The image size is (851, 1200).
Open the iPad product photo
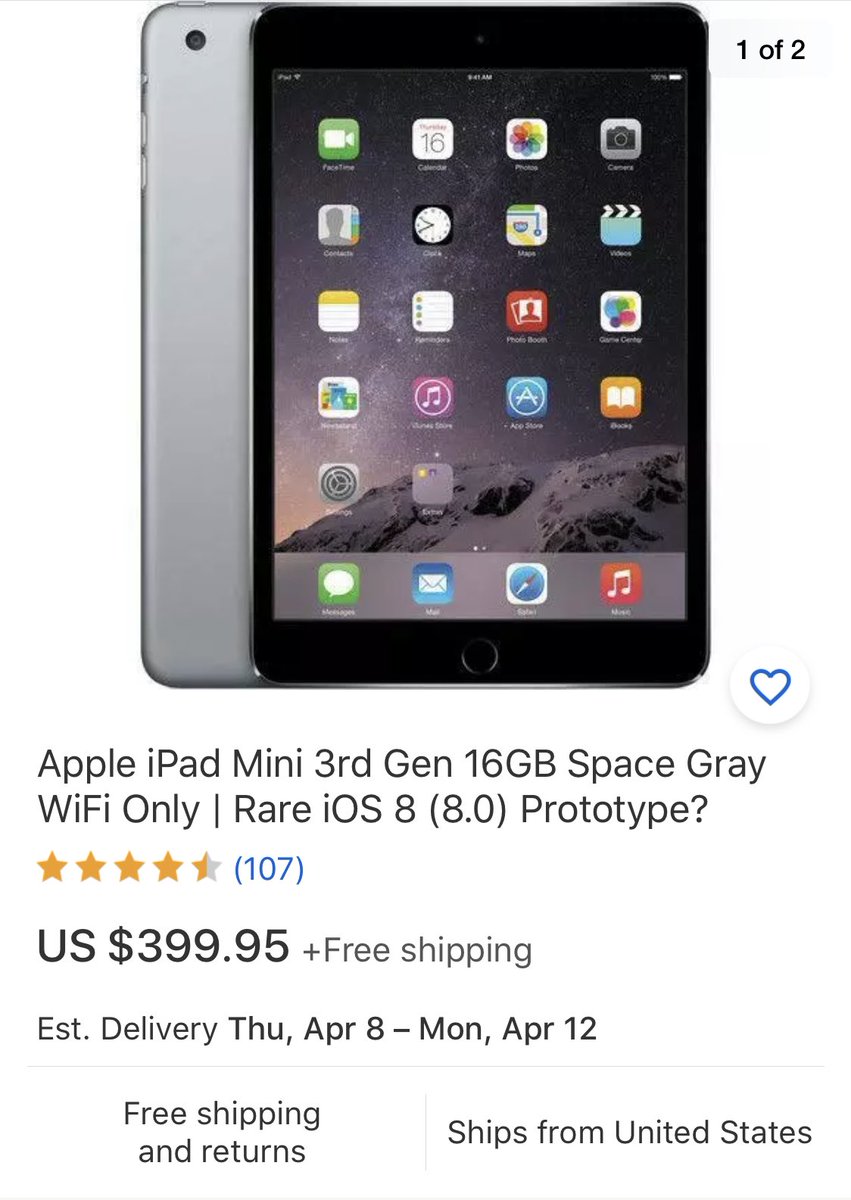tap(425, 345)
